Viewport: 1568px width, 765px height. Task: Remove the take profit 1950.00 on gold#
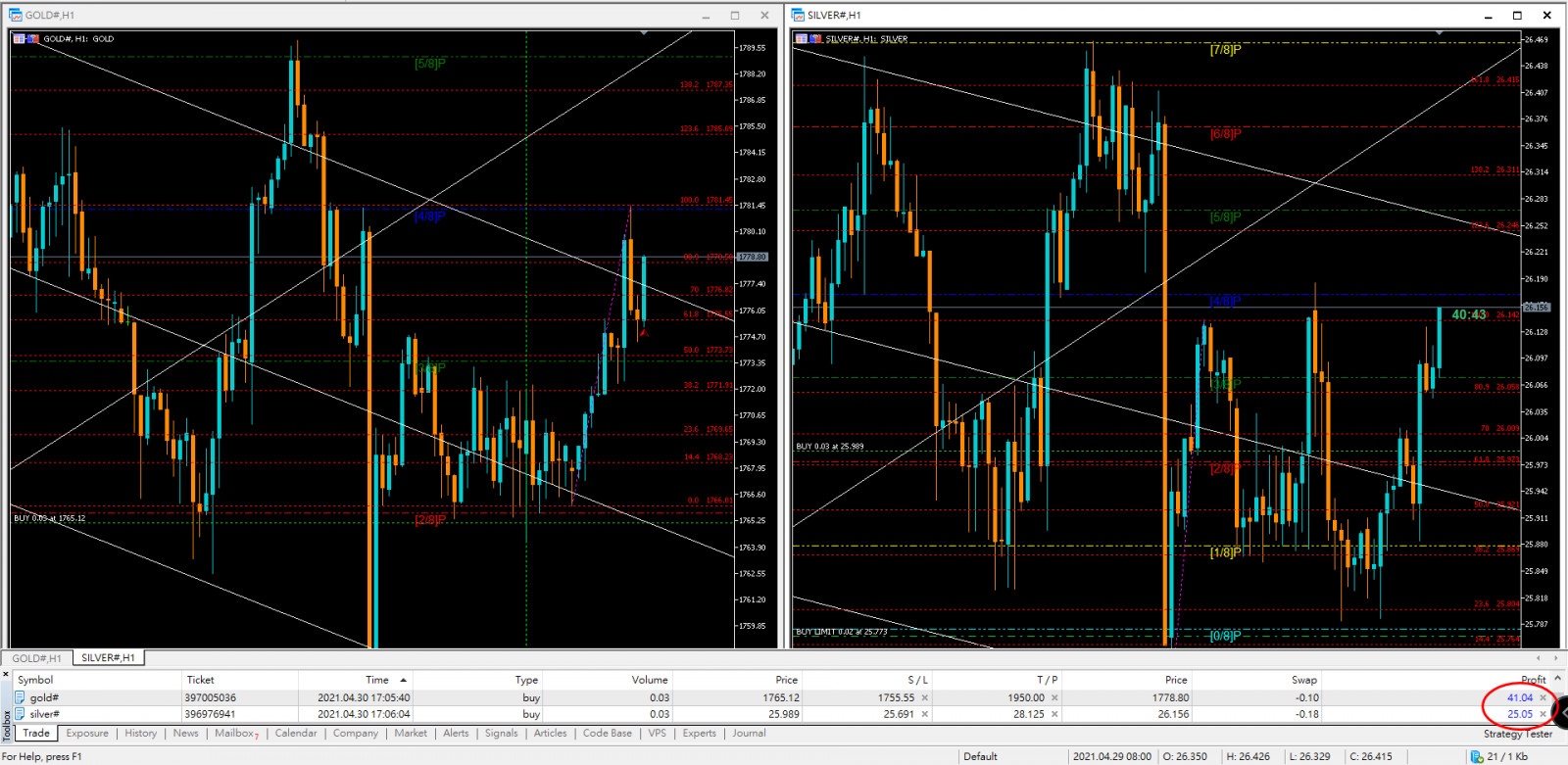pyautogui.click(x=1054, y=698)
